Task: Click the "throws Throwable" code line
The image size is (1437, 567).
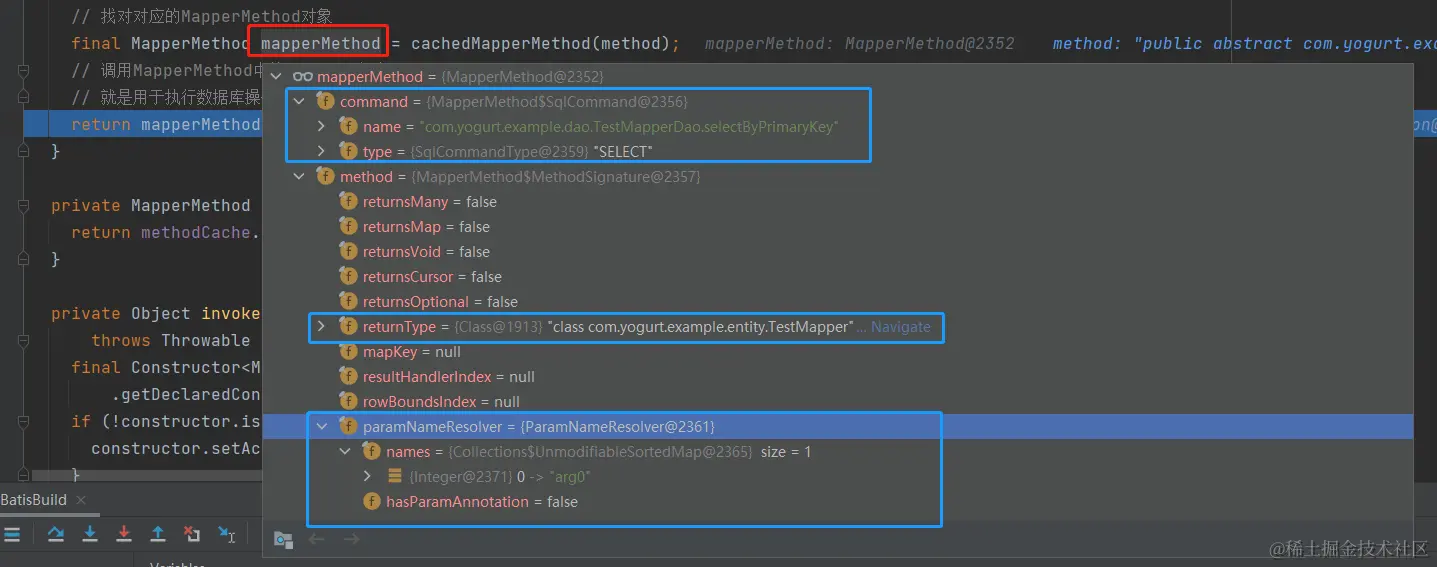Action: (171, 340)
